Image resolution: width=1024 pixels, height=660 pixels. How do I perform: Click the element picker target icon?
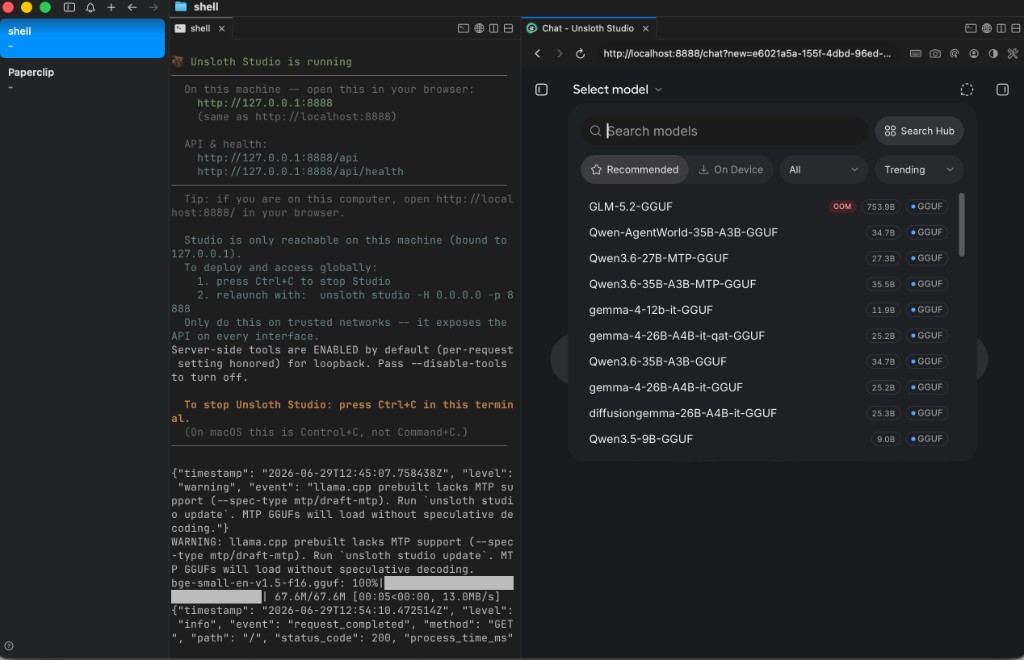[954, 54]
